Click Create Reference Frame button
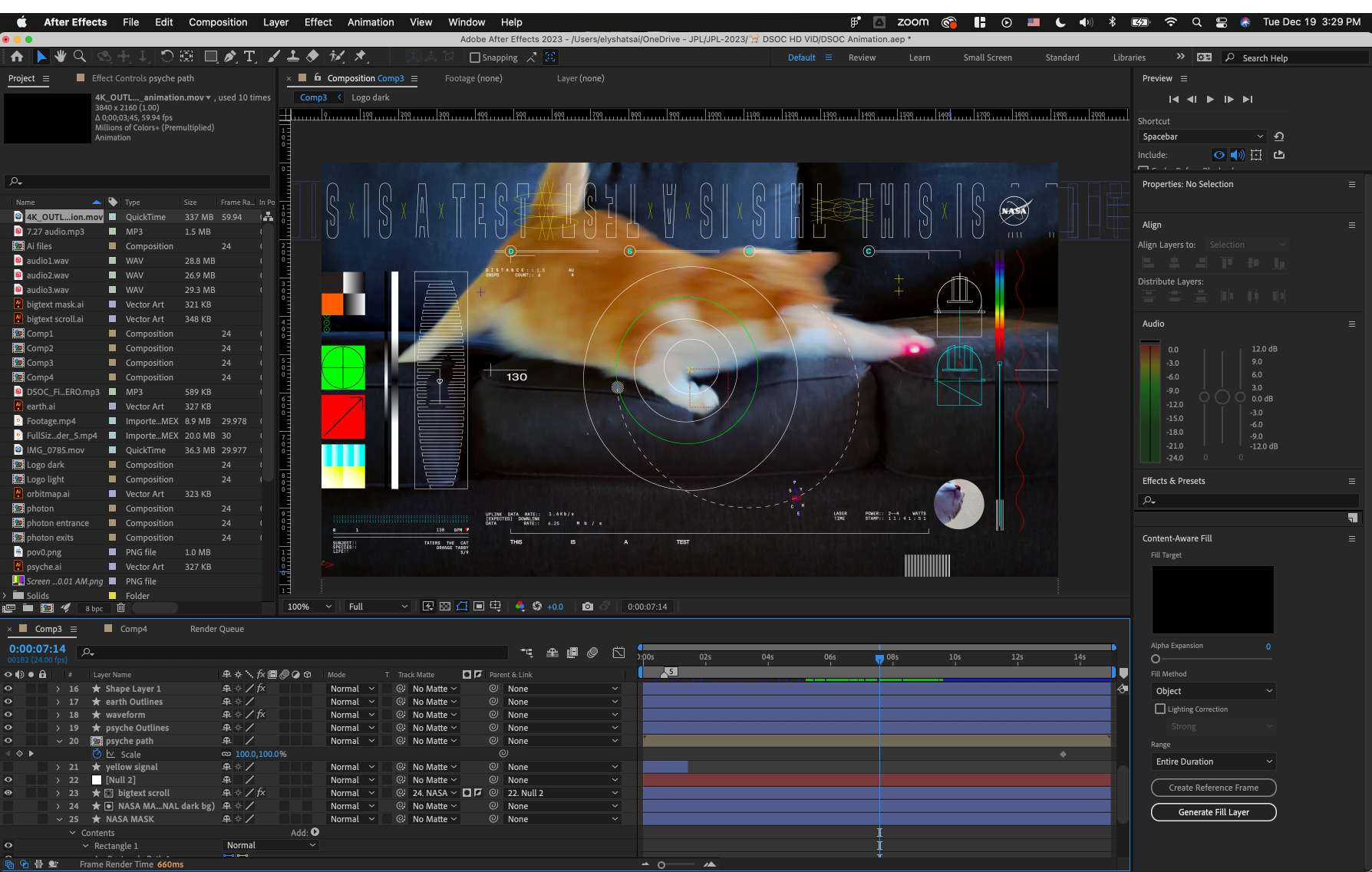Viewport: 1372px width, 872px height. coord(1213,788)
